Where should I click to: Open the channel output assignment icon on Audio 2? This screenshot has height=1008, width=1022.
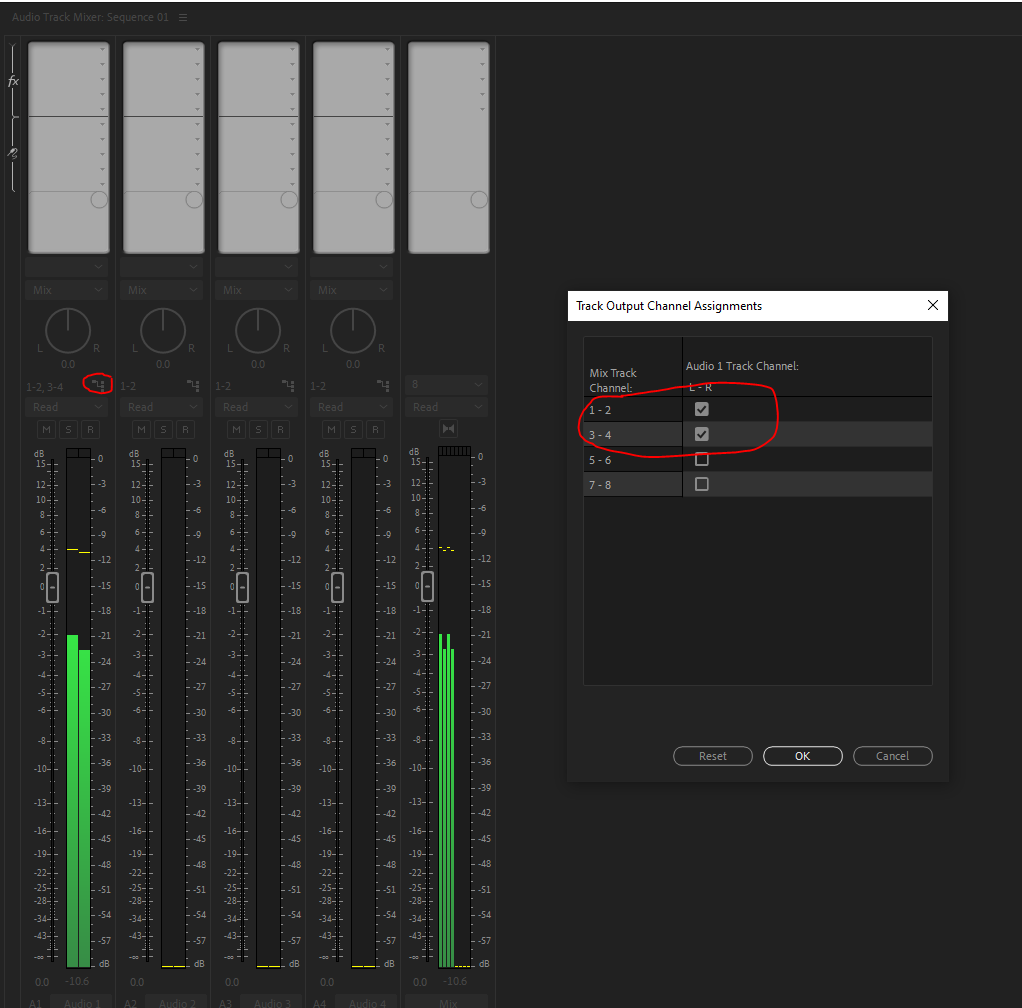[192, 384]
